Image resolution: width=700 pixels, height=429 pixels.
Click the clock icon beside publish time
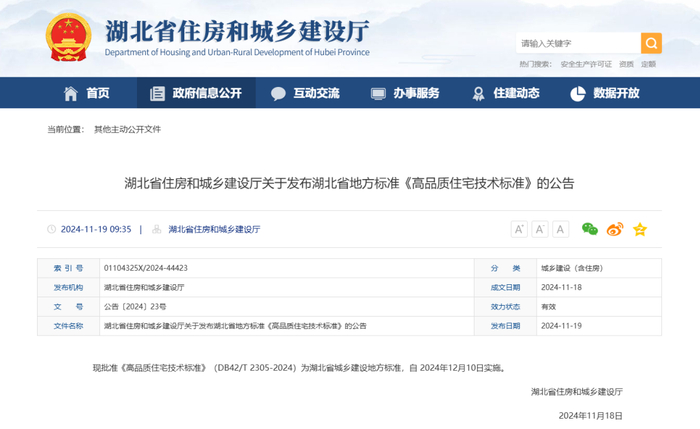[51, 229]
